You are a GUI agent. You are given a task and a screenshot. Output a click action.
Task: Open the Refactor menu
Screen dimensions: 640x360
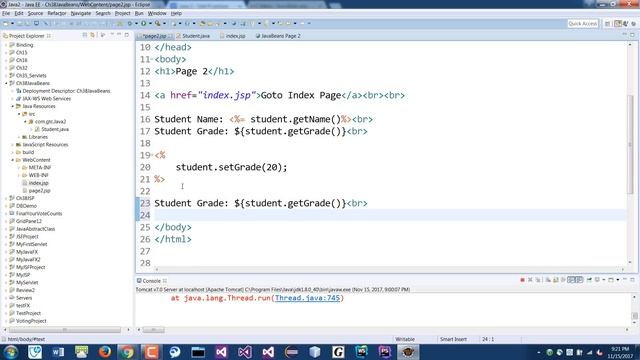[56, 13]
